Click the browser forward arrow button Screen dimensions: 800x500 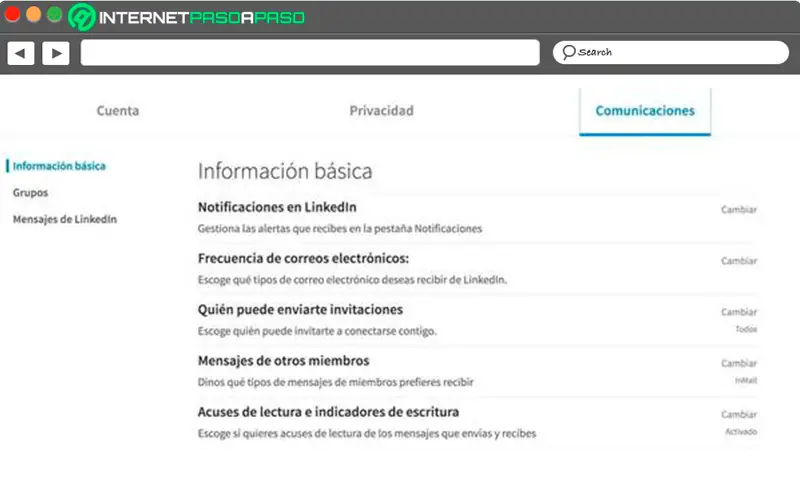tap(56, 53)
